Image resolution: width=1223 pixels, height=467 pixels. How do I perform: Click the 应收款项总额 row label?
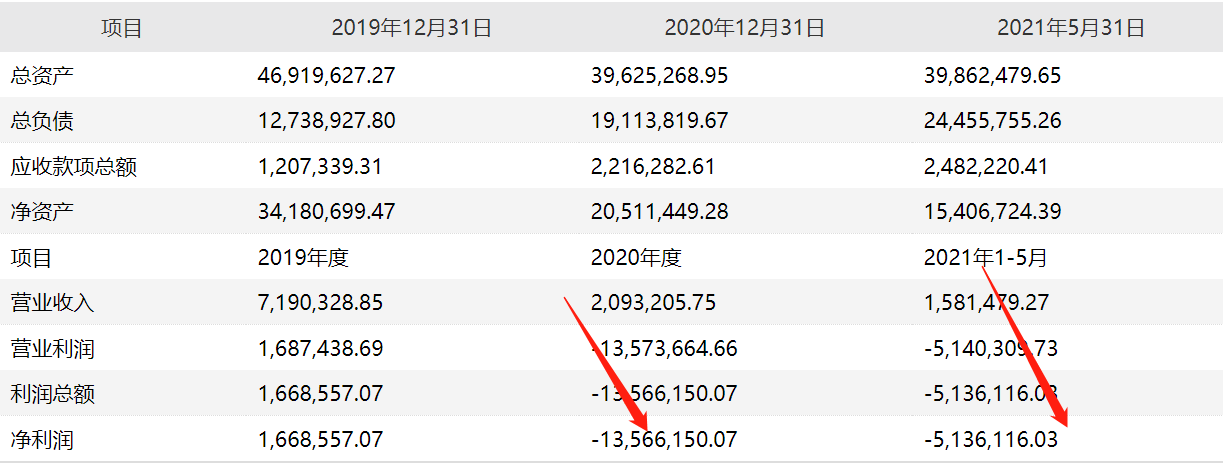pos(73,167)
